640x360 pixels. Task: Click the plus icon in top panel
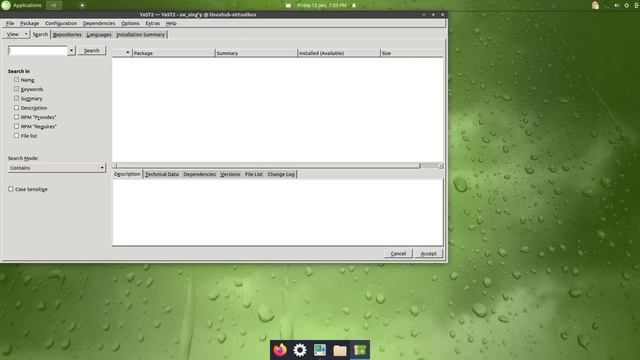[x=82, y=5]
